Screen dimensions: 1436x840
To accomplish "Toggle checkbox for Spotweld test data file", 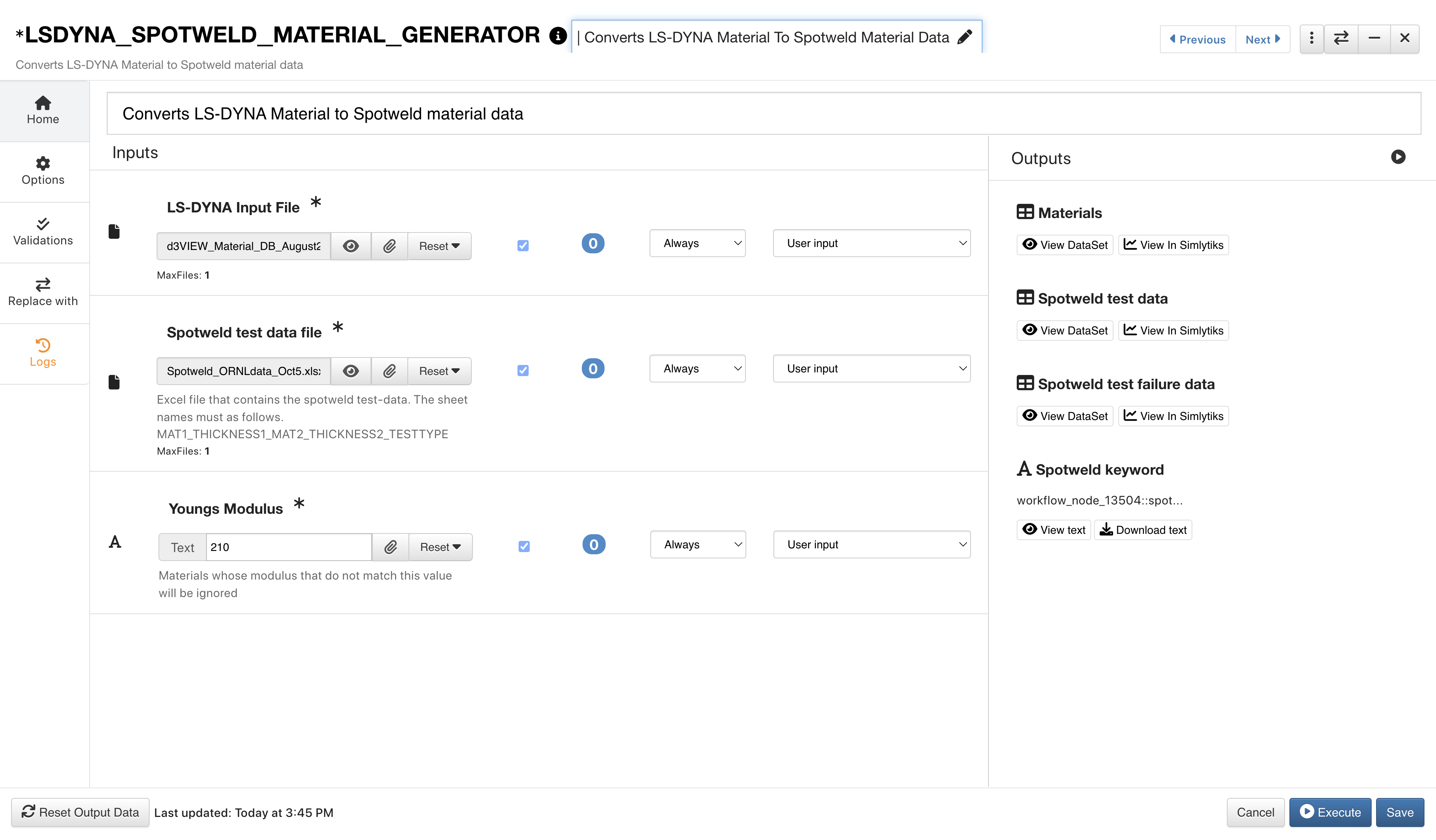I will coord(523,371).
